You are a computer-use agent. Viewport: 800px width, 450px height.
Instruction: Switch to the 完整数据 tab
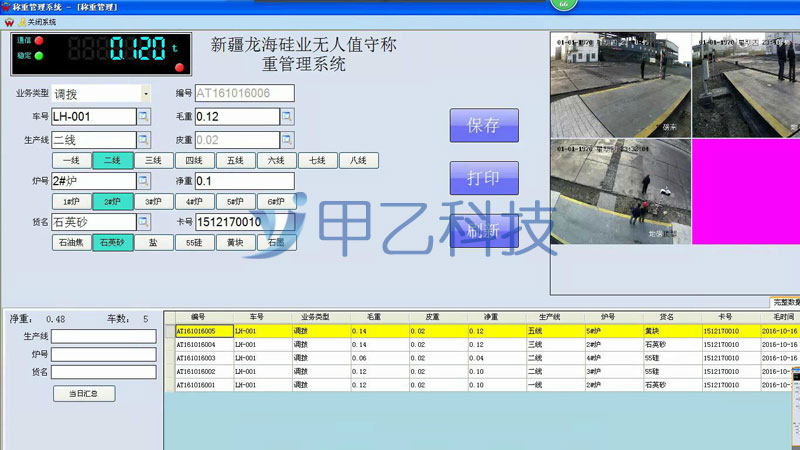786,301
